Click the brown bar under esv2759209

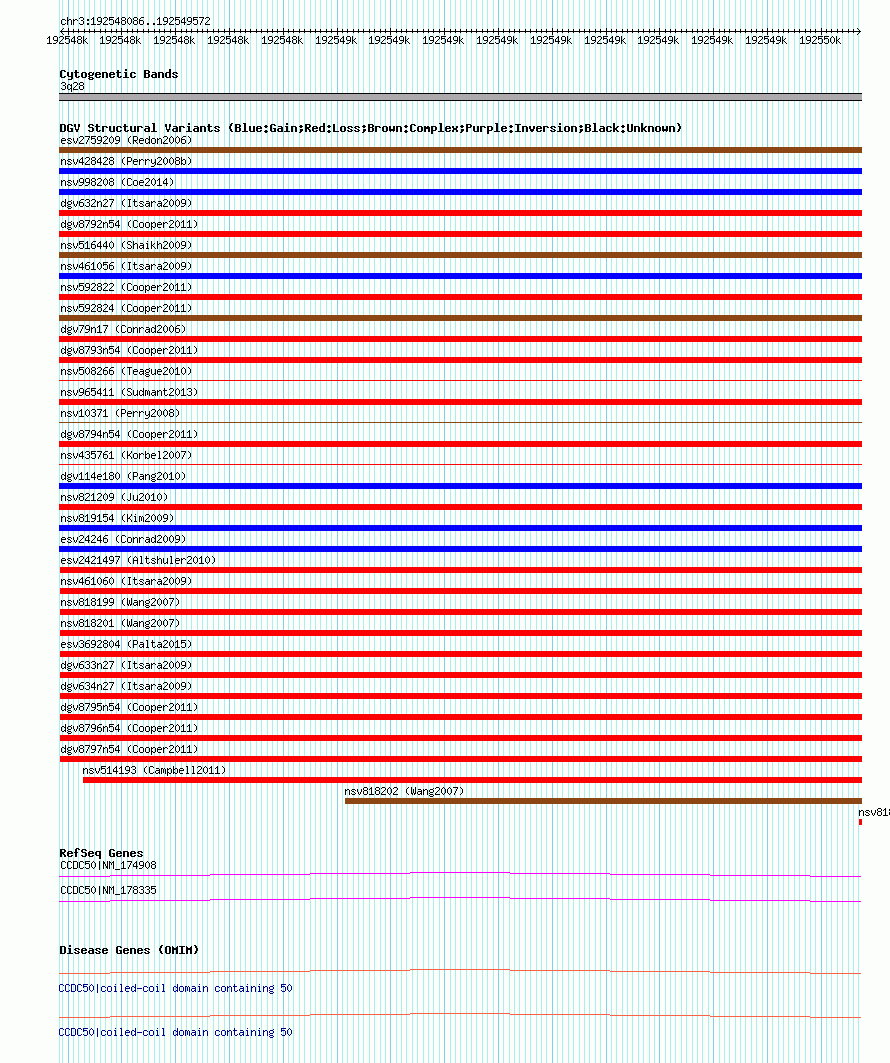[460, 150]
